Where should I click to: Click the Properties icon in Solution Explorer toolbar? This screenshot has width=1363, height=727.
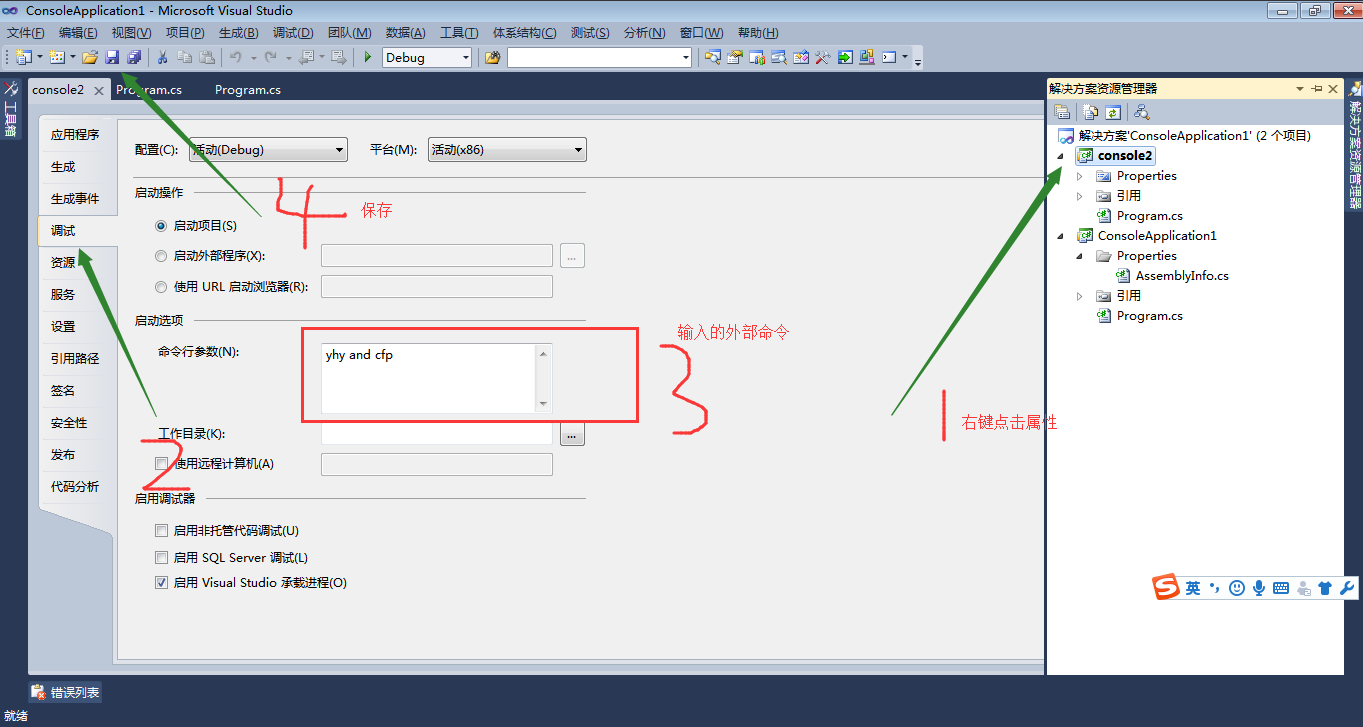[1063, 112]
